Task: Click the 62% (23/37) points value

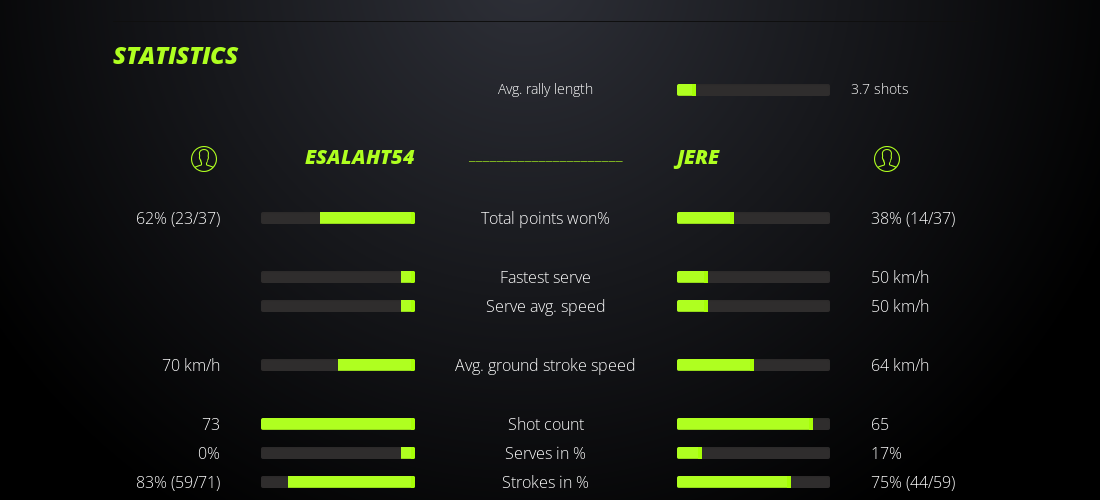Action: point(178,218)
